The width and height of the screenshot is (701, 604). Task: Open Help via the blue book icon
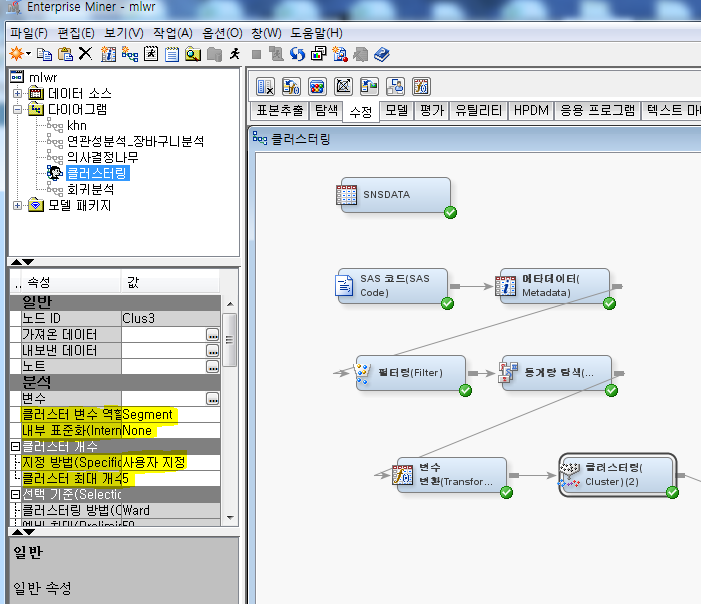[x=382, y=55]
